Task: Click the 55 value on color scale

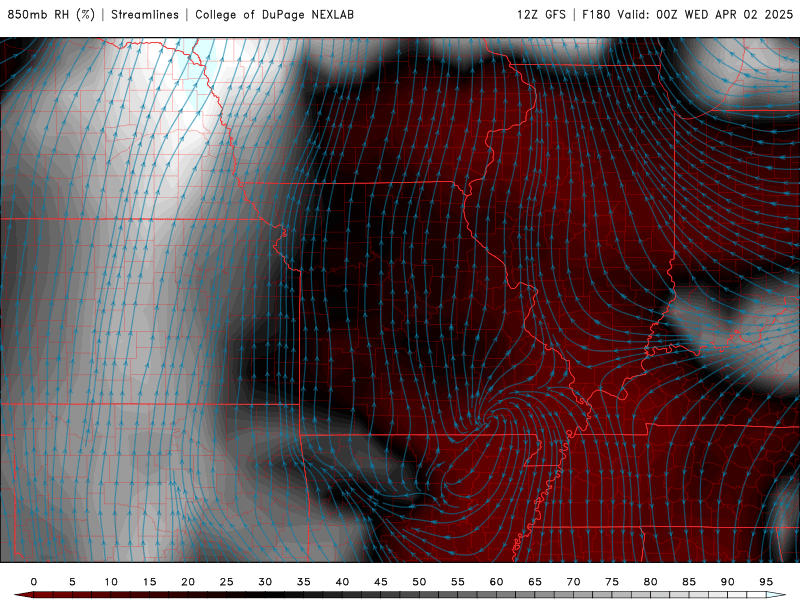Action: [458, 582]
